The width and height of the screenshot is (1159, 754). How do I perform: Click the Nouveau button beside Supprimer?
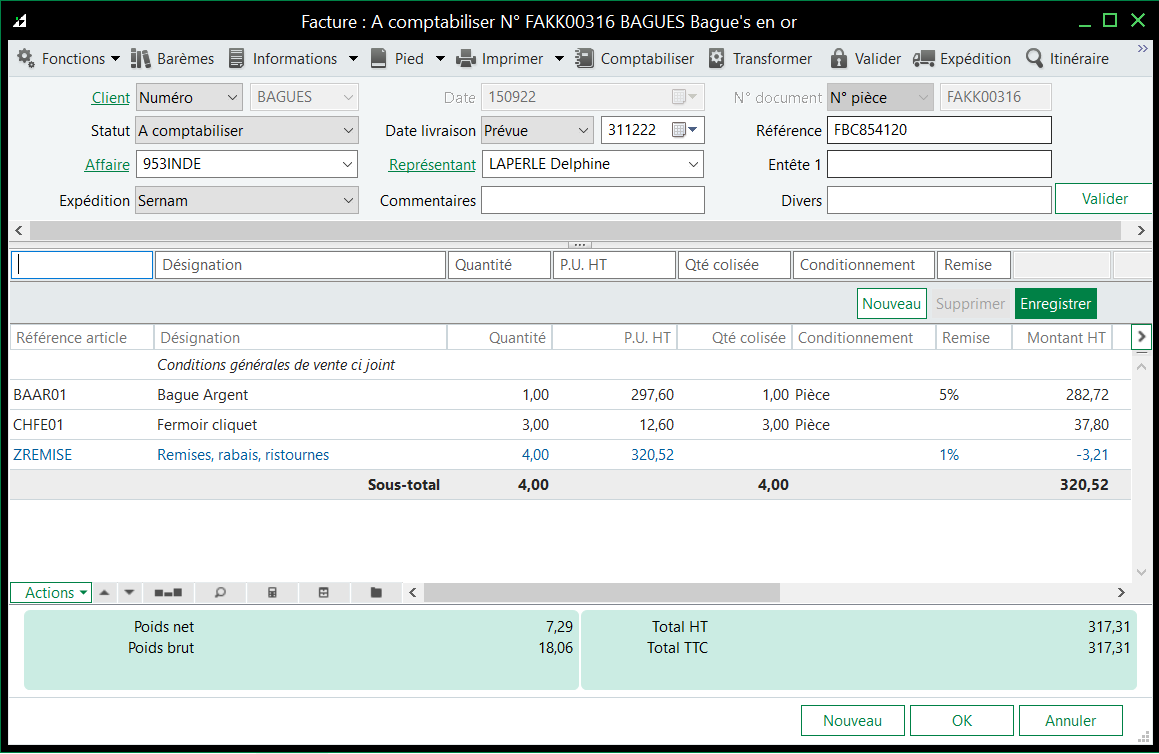891,304
